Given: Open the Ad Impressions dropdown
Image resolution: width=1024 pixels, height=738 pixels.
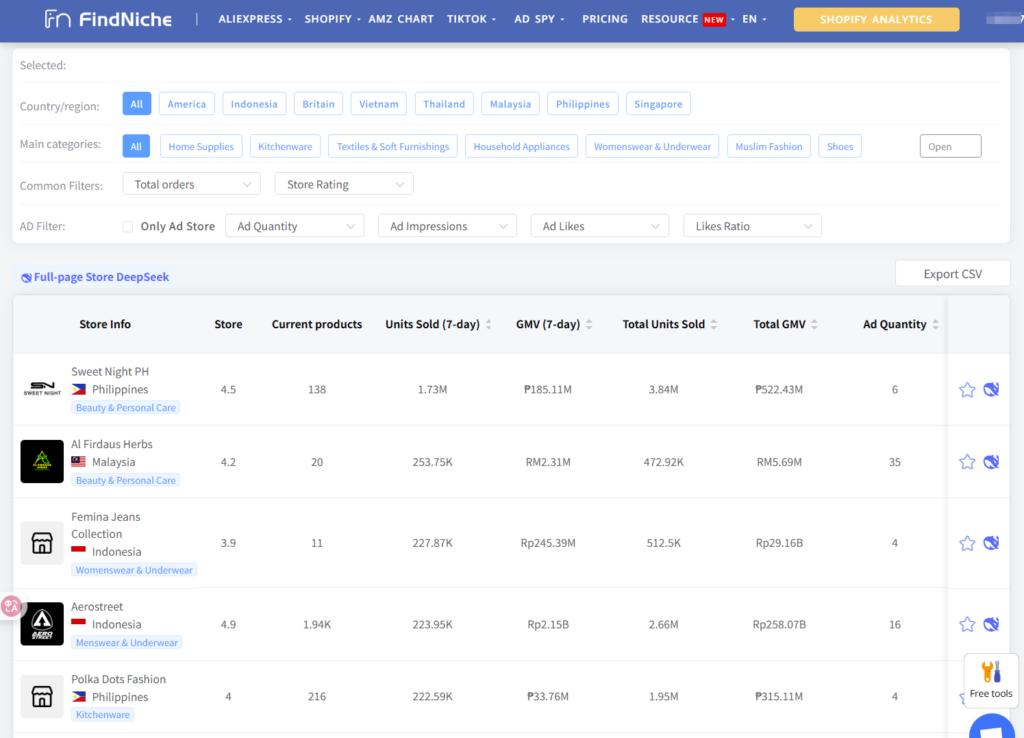Looking at the screenshot, I should point(447,226).
